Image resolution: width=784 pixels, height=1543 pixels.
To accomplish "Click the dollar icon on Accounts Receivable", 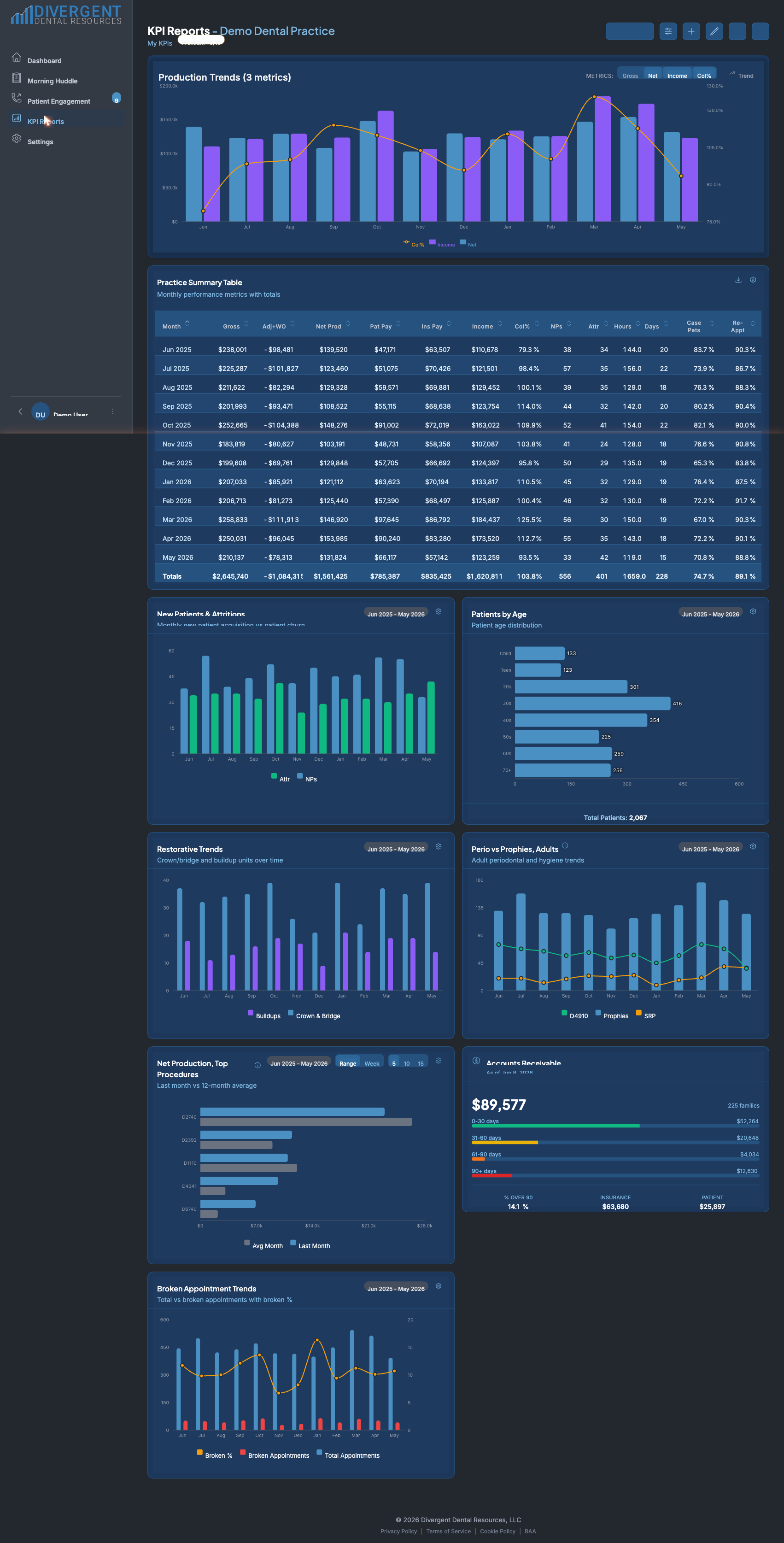I will click(x=476, y=1061).
